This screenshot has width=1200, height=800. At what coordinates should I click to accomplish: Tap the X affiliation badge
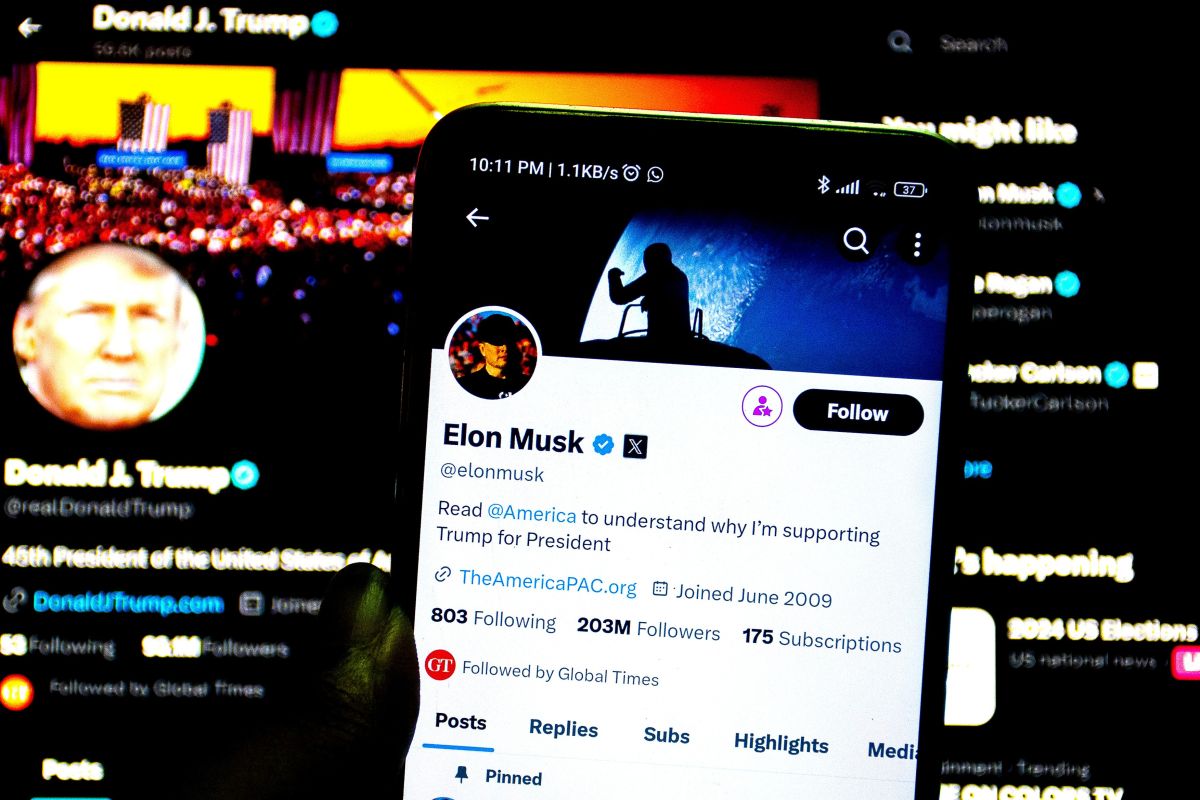(635, 445)
